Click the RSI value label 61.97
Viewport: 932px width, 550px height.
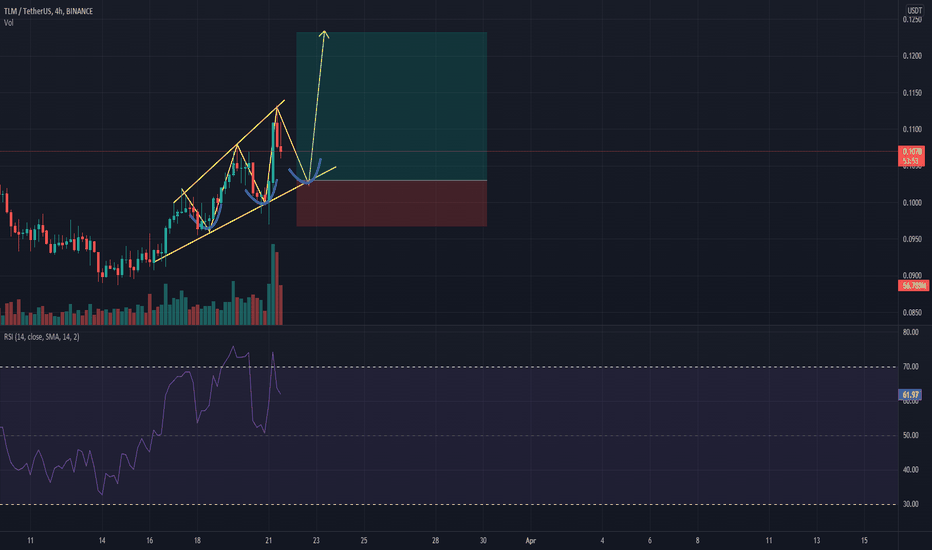(x=910, y=395)
